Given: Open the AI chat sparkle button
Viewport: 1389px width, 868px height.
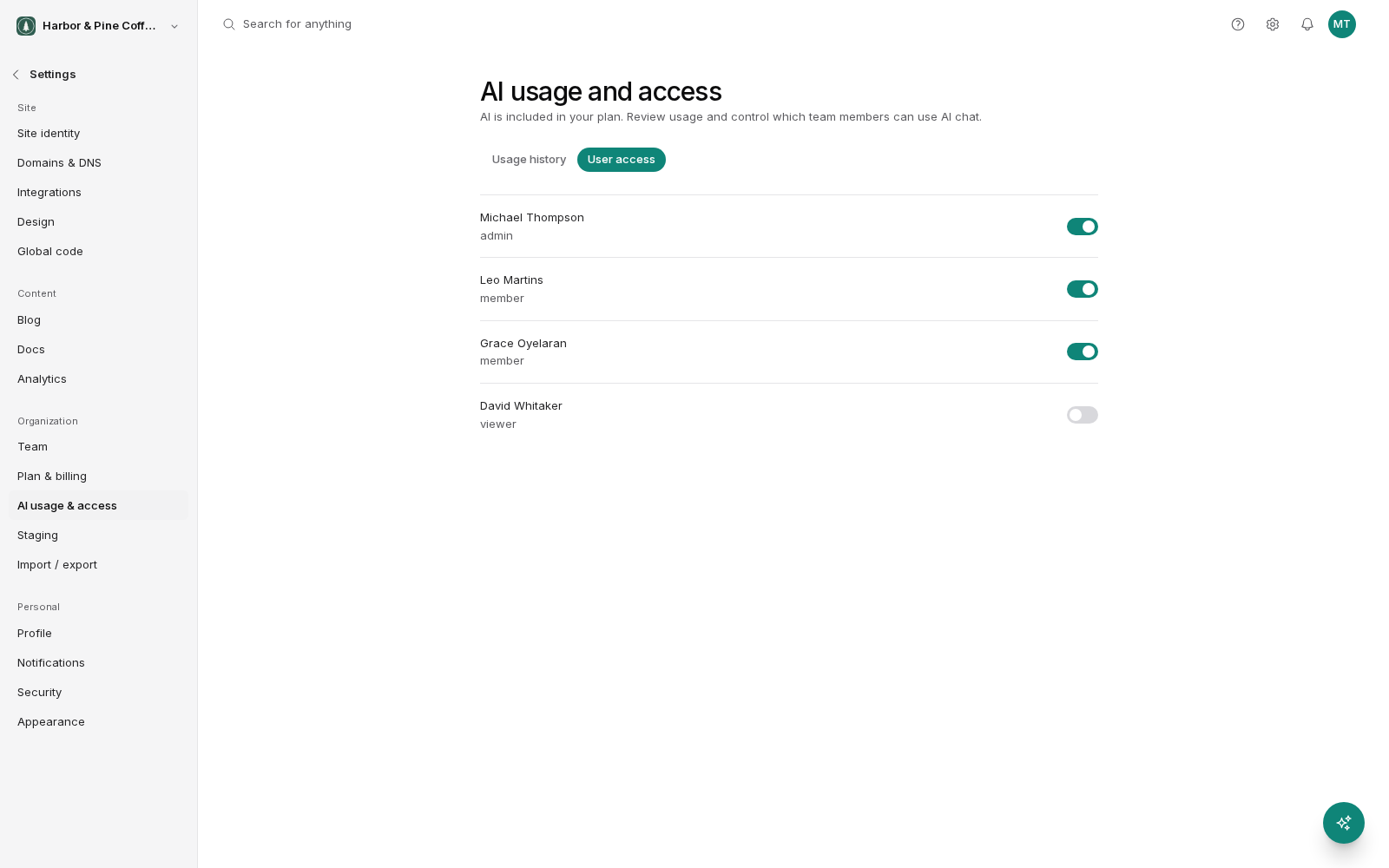Looking at the screenshot, I should tap(1344, 823).
